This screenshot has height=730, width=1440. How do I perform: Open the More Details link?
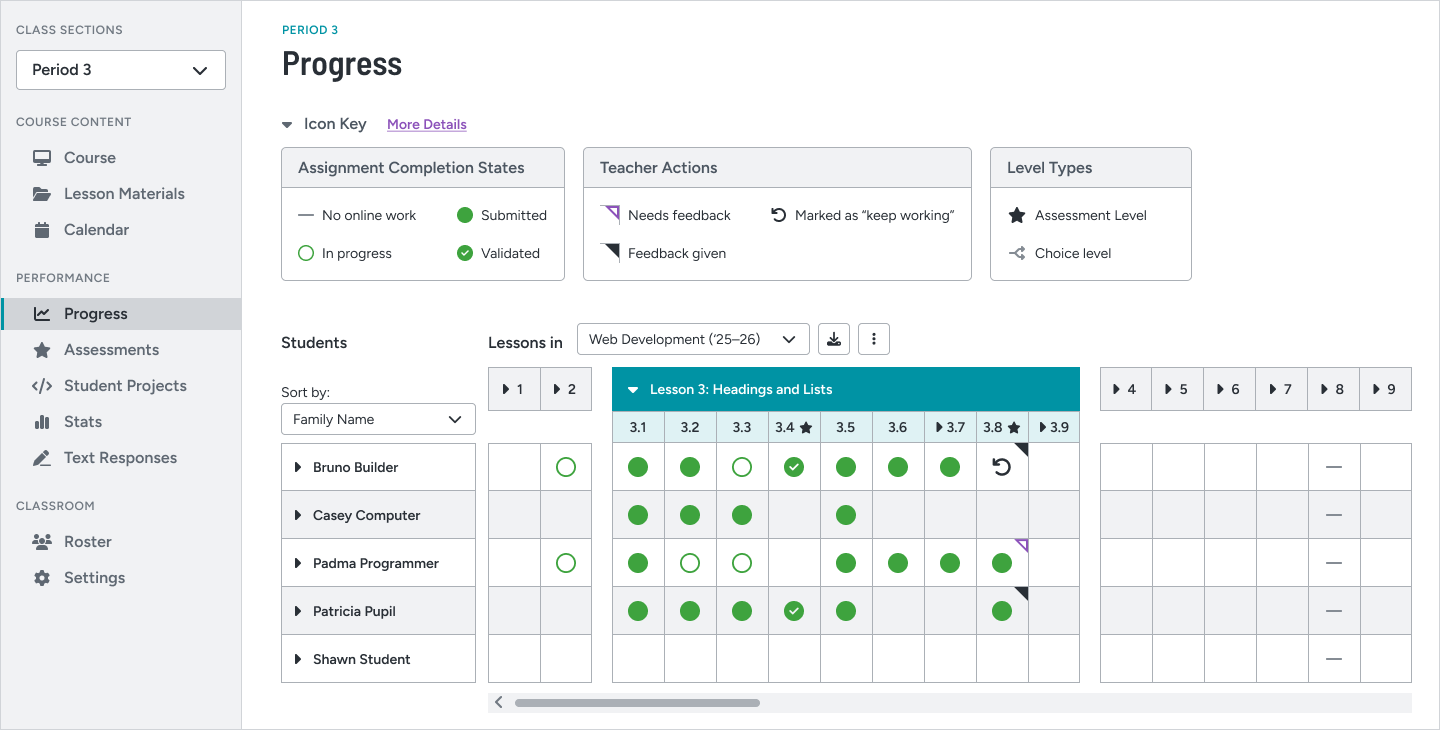427,125
